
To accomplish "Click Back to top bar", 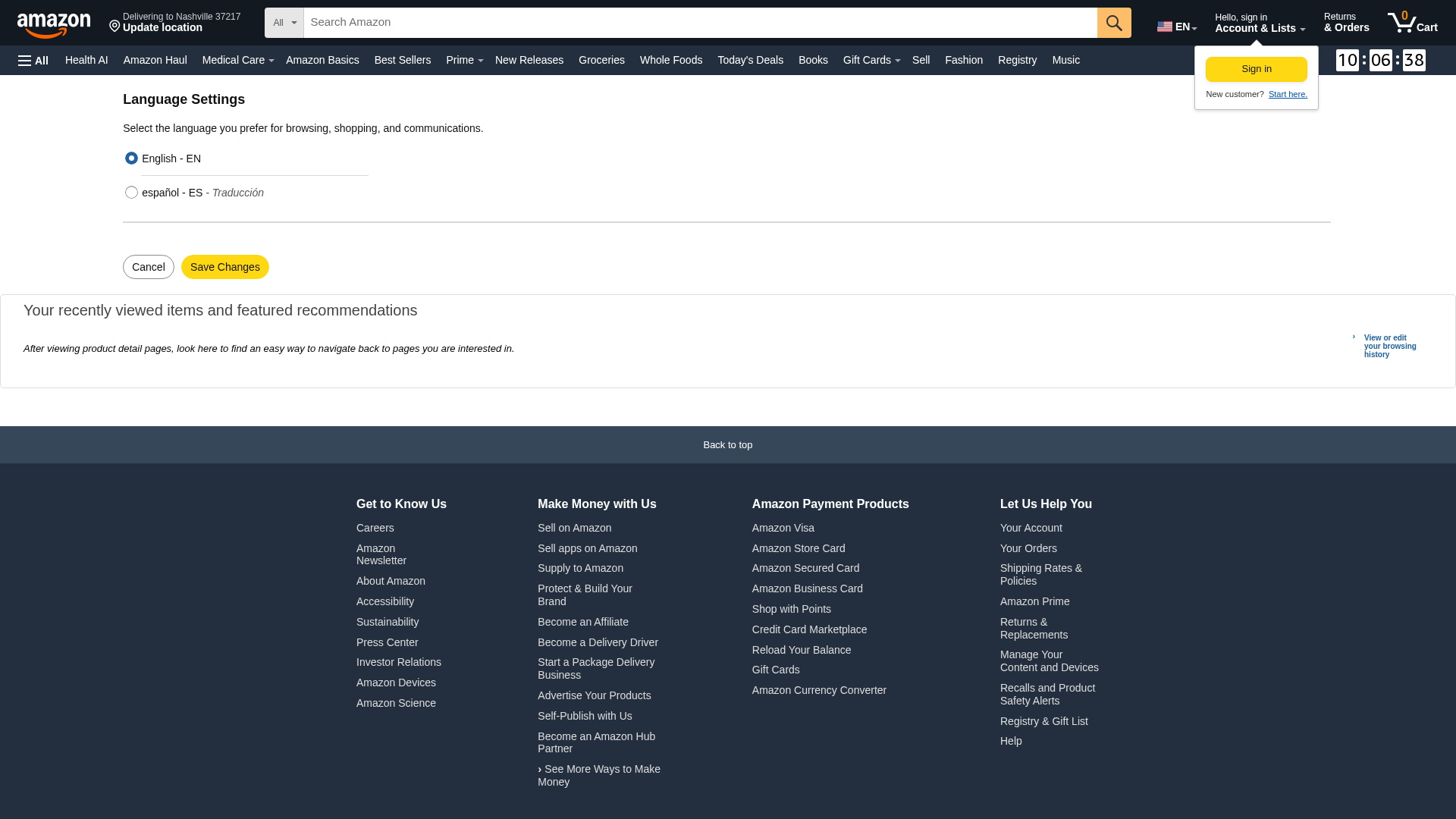I will (728, 445).
